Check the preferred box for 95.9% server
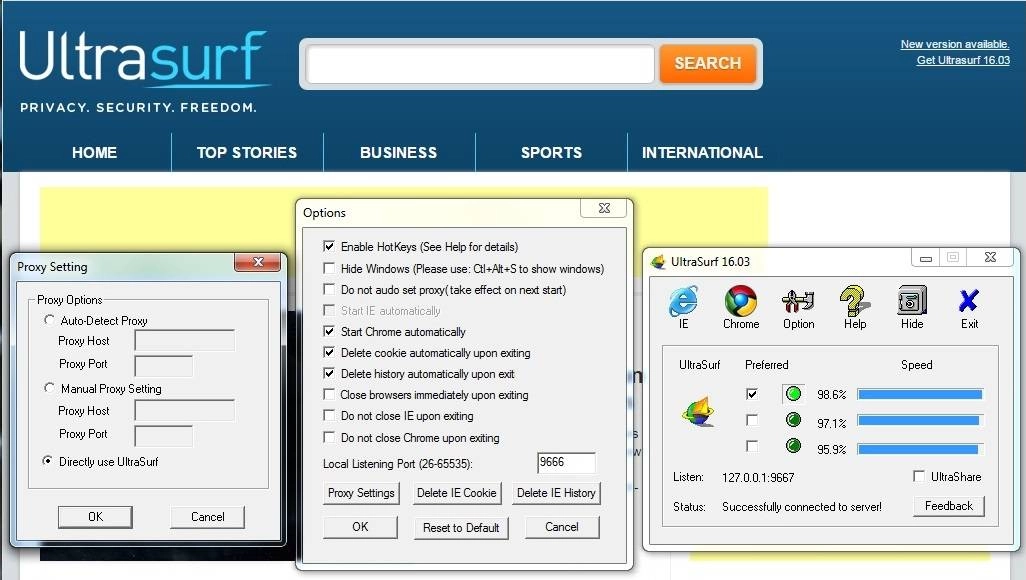Screen dimensions: 1026x580 click(752, 446)
